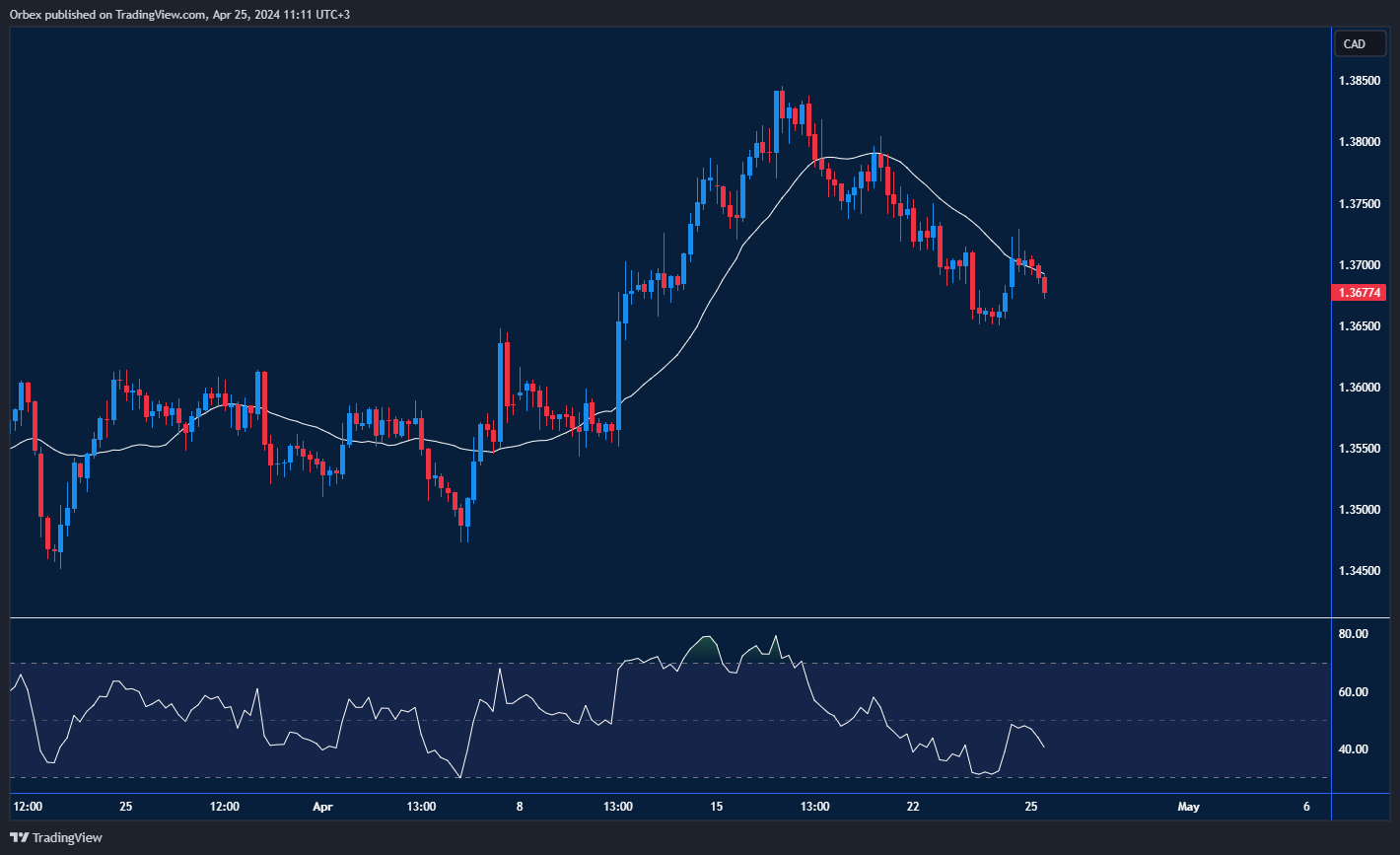Image resolution: width=1400 pixels, height=855 pixels.
Task: Select the May label on the time axis
Action: [x=1188, y=806]
